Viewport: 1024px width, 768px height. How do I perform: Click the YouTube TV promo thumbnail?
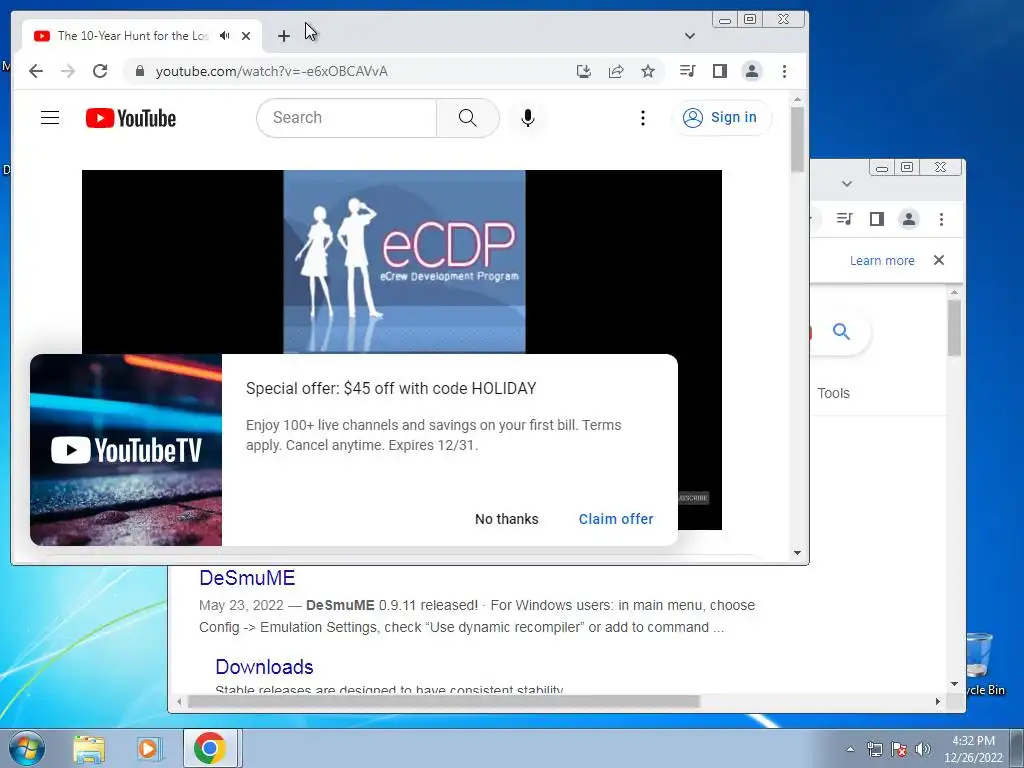click(126, 450)
